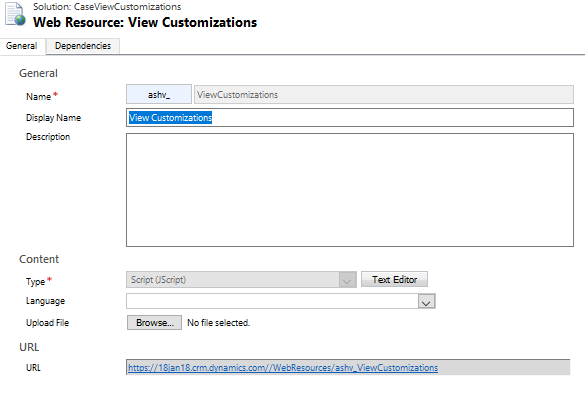Click the Type field label
This screenshot has width=585, height=395.
click(35, 282)
